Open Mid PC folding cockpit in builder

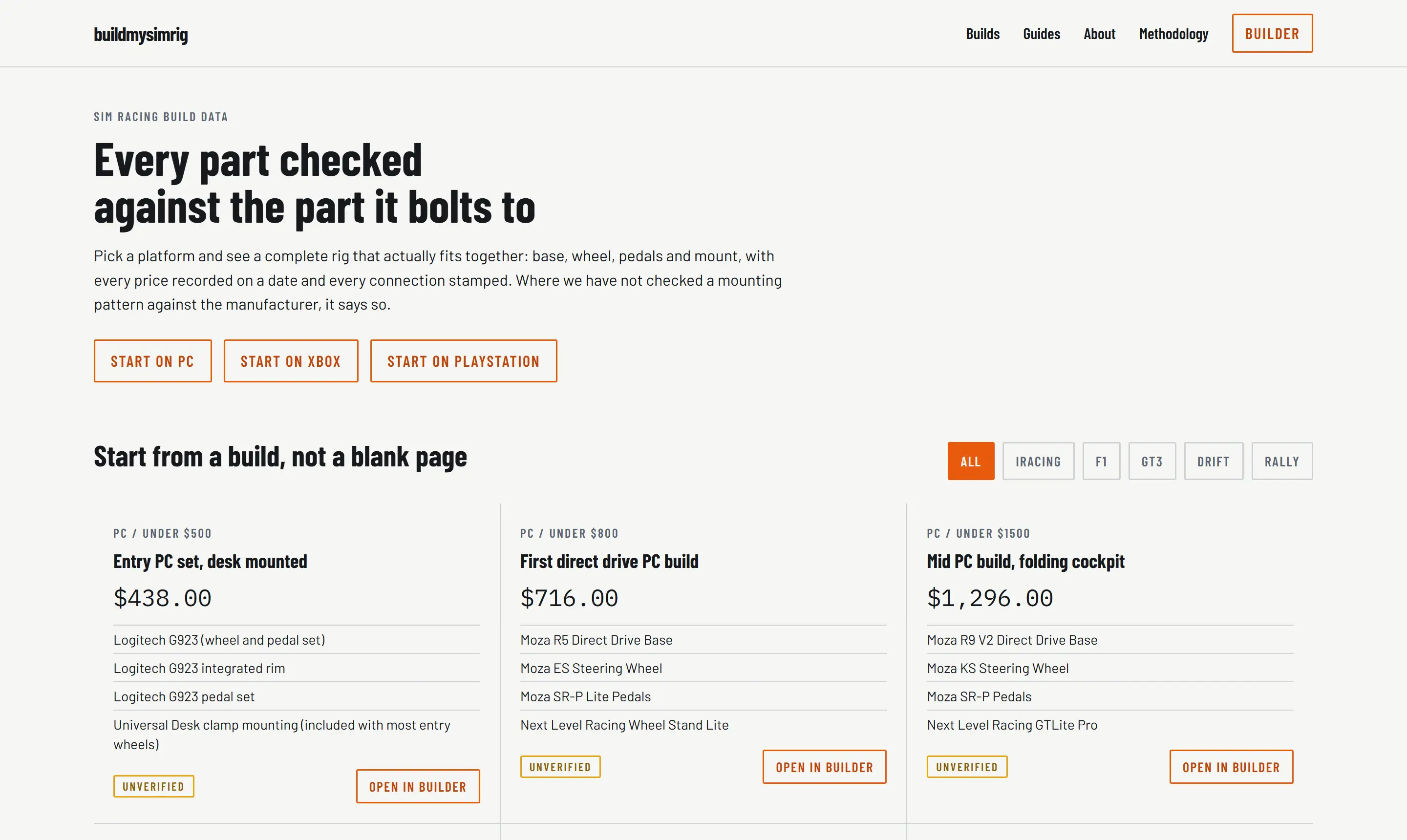[1231, 767]
